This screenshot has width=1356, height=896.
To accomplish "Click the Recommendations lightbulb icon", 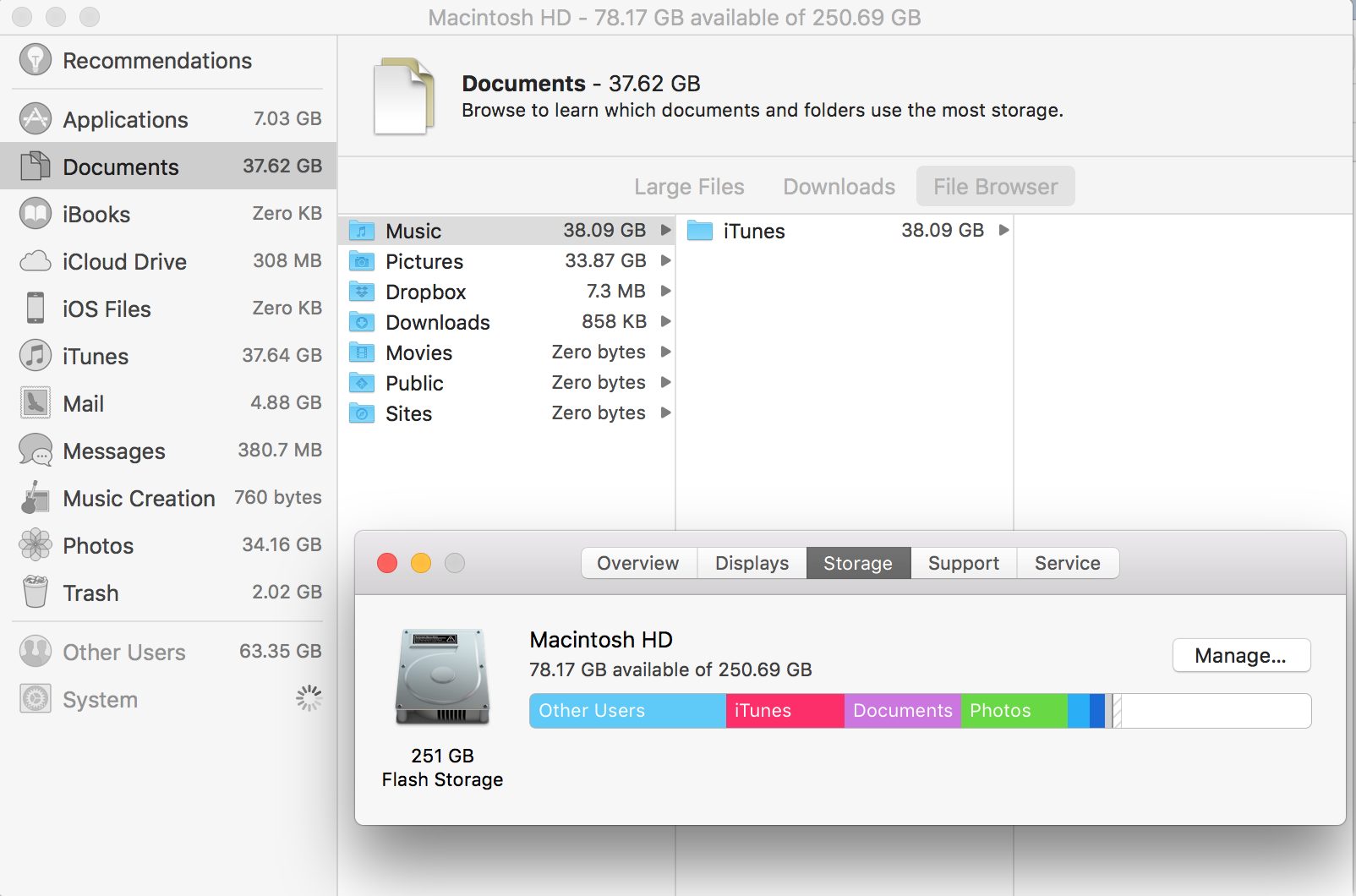I will pos(36,59).
